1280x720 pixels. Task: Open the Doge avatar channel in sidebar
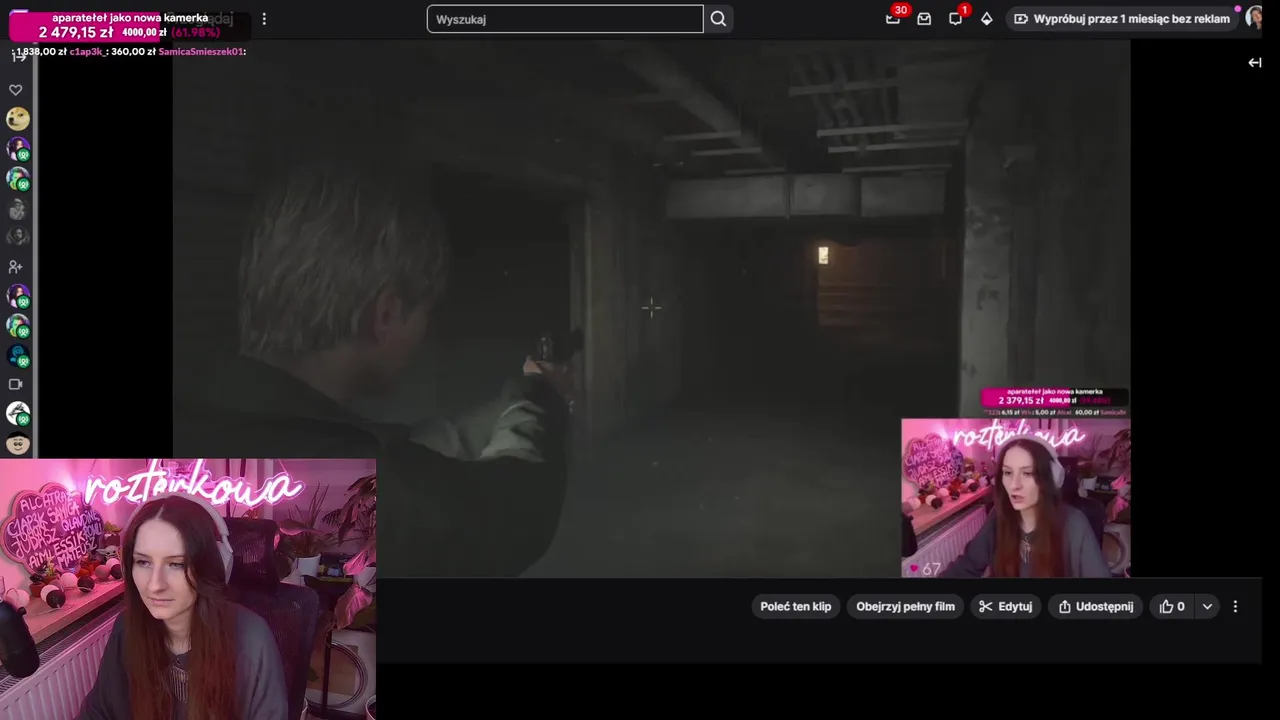point(18,119)
